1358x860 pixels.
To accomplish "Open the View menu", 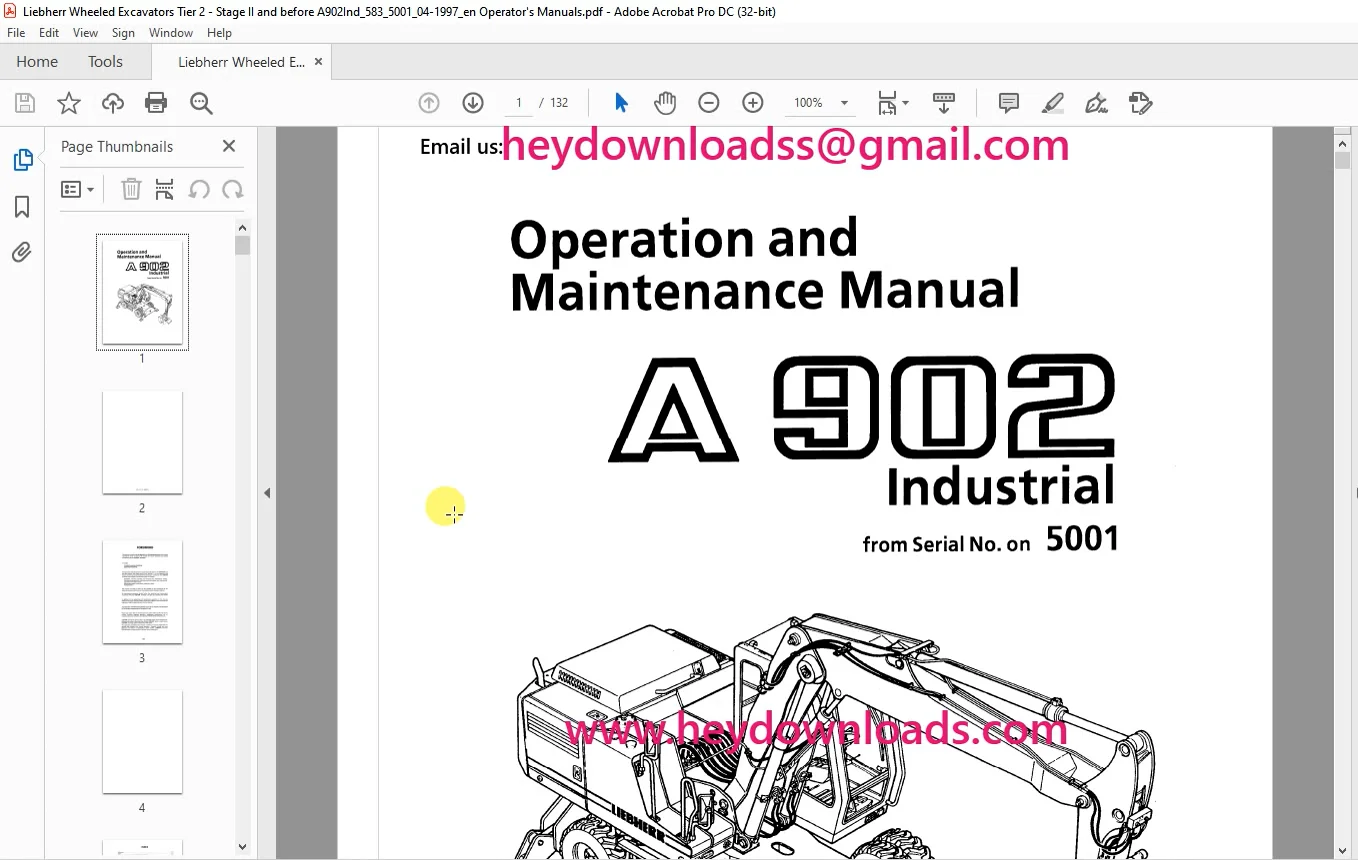I will click(85, 33).
